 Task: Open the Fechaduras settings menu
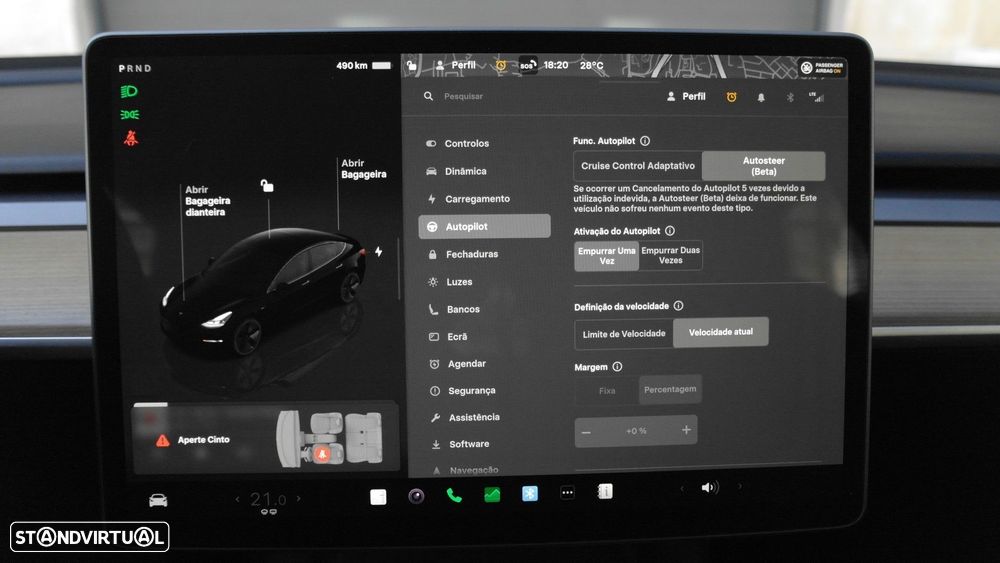click(464, 254)
